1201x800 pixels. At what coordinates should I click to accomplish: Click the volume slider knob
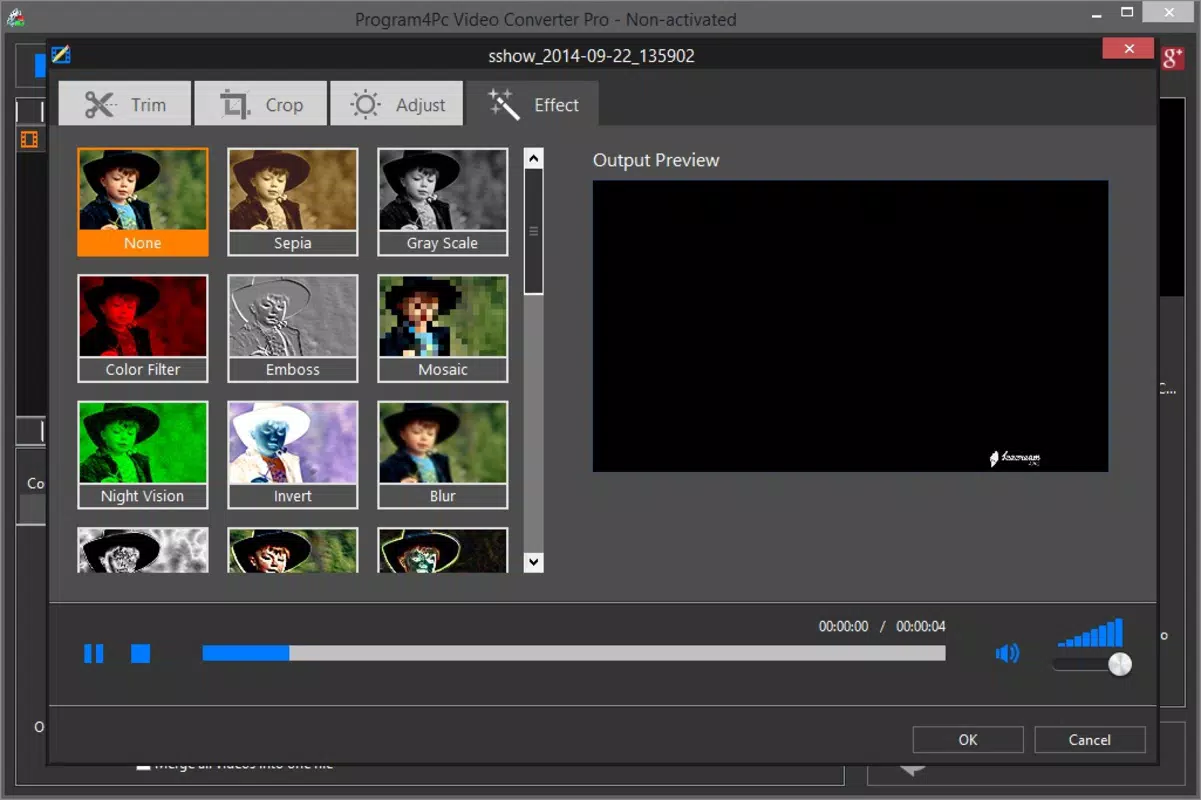pyautogui.click(x=1120, y=664)
